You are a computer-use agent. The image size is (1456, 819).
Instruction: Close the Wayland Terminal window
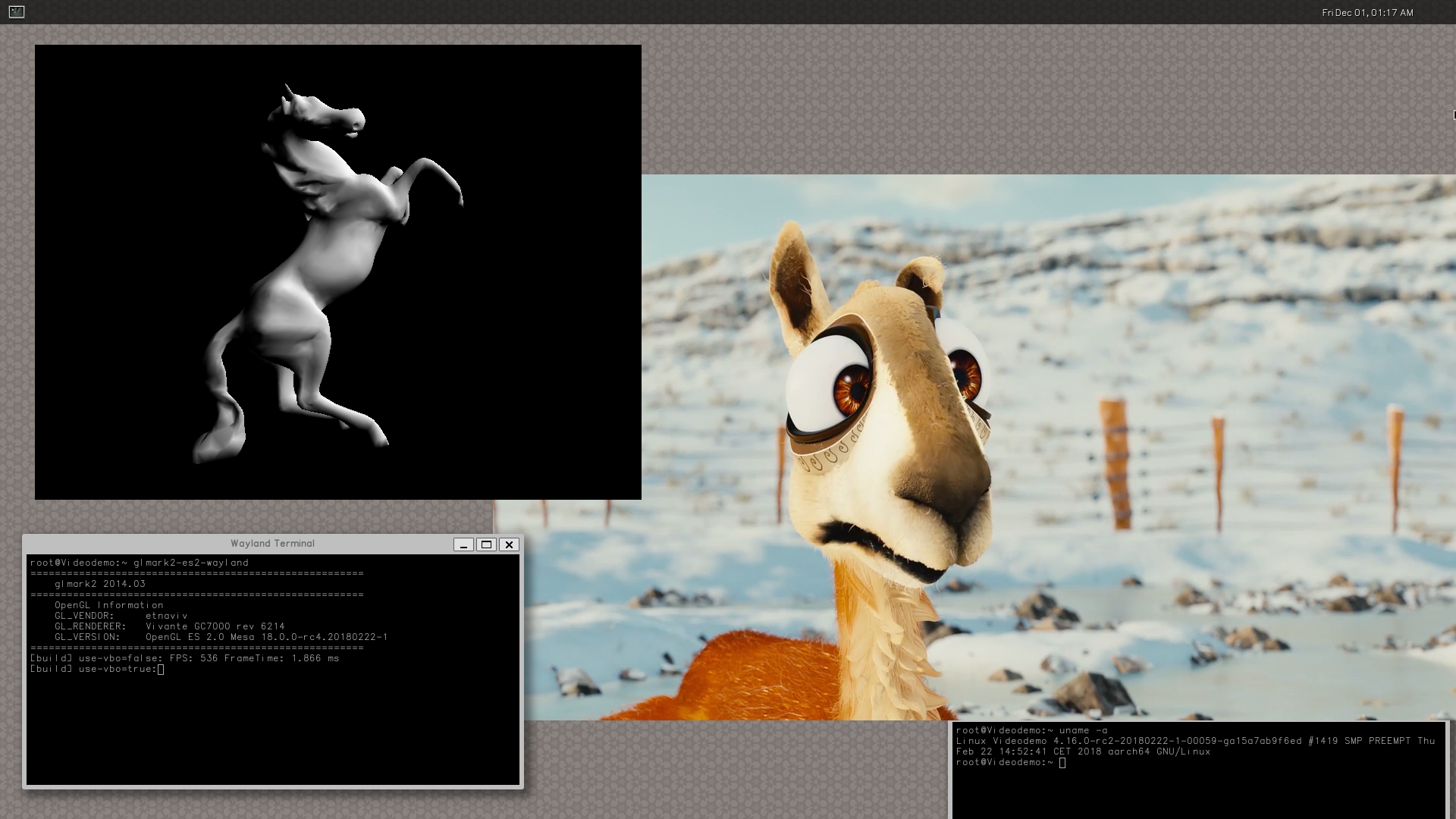(x=509, y=544)
